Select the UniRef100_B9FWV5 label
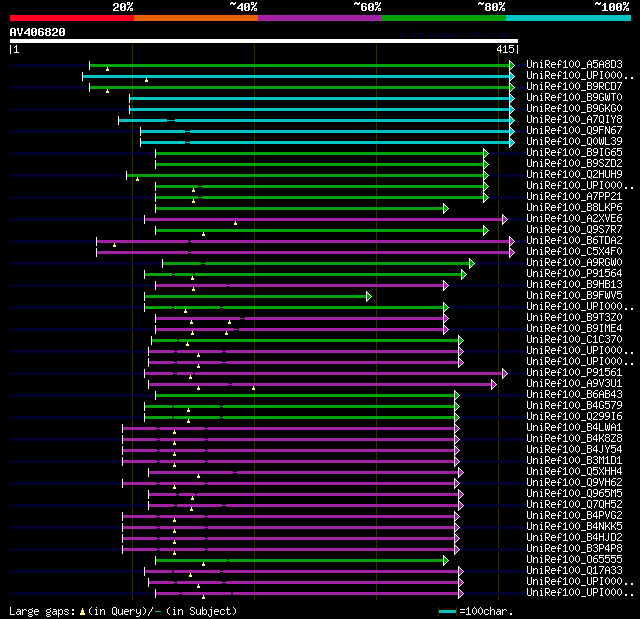The height and width of the screenshot is (619, 640). click(574, 296)
